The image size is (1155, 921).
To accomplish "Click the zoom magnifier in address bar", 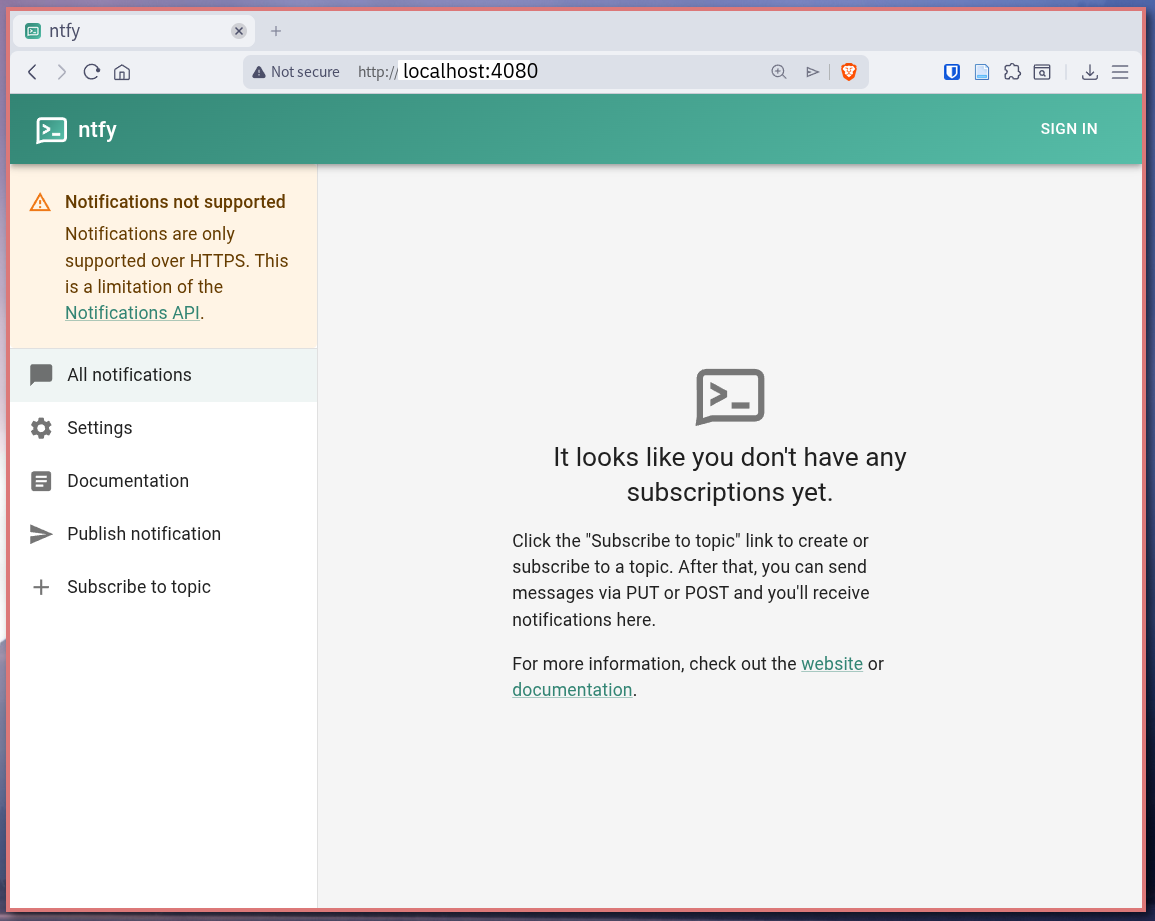I will coord(778,71).
